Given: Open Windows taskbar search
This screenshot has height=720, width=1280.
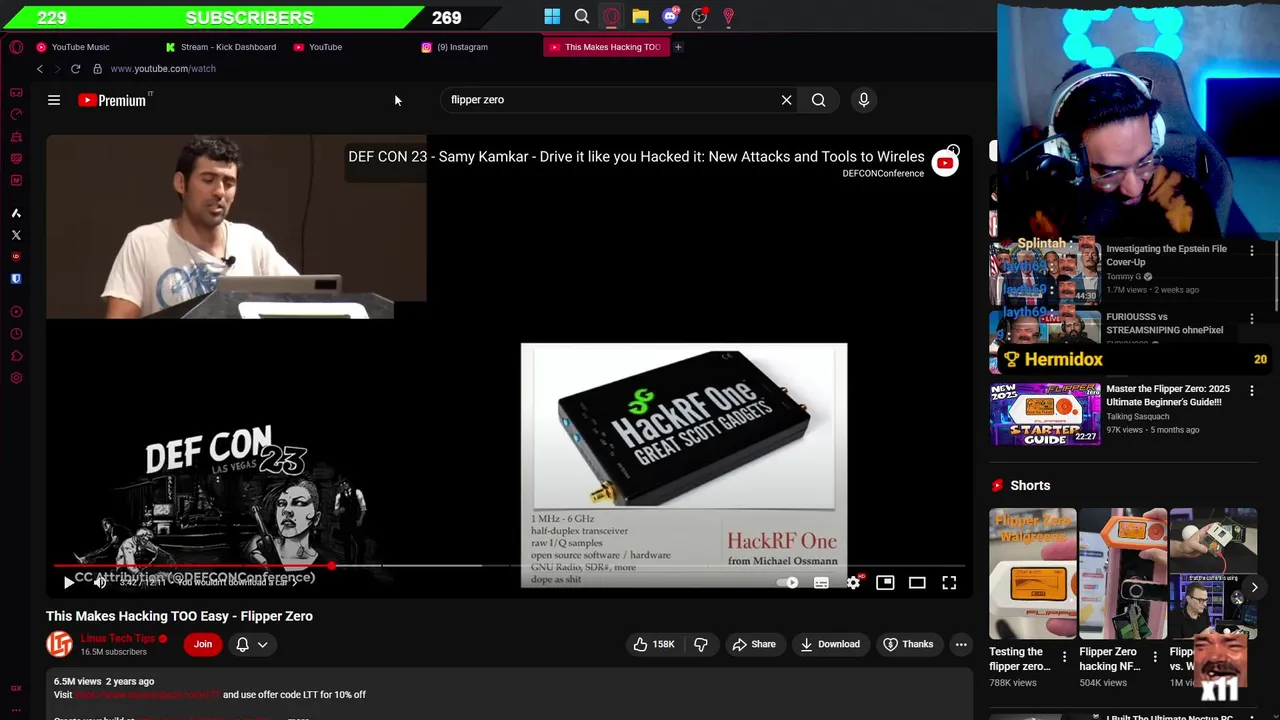Looking at the screenshot, I should point(582,16).
